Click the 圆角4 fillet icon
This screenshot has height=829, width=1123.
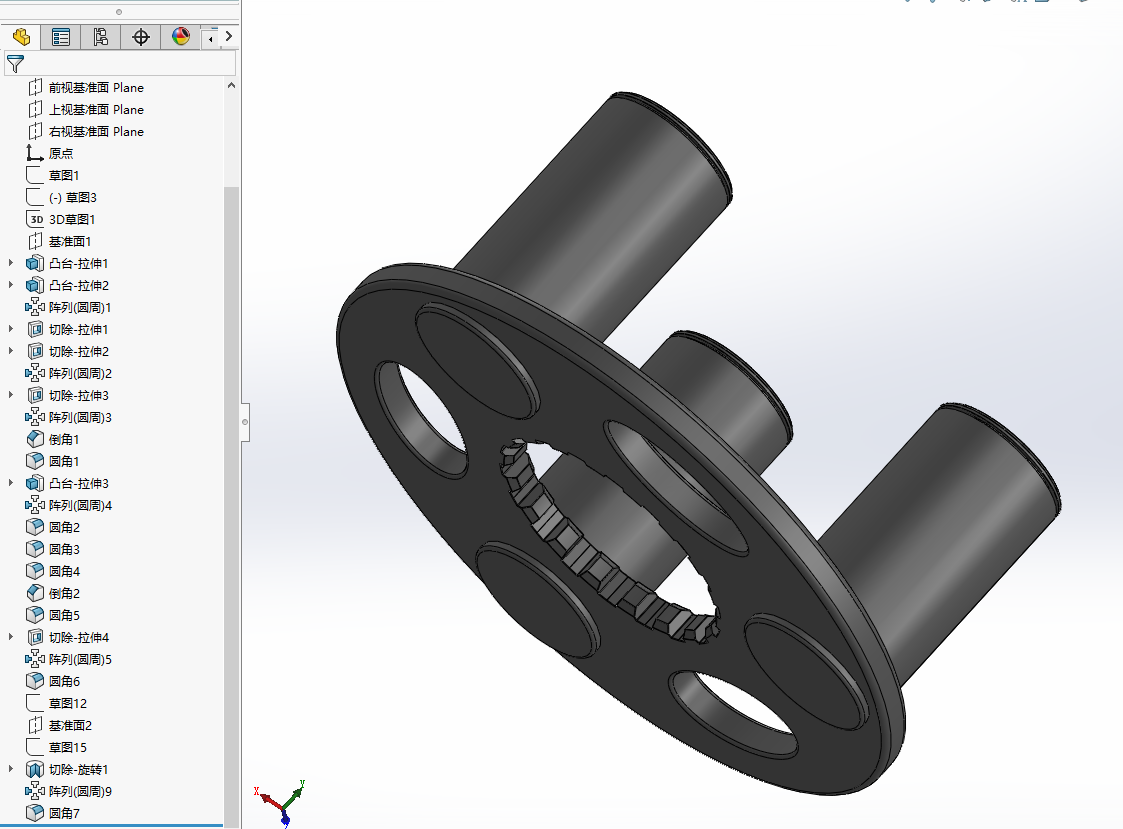pyautogui.click(x=35, y=571)
